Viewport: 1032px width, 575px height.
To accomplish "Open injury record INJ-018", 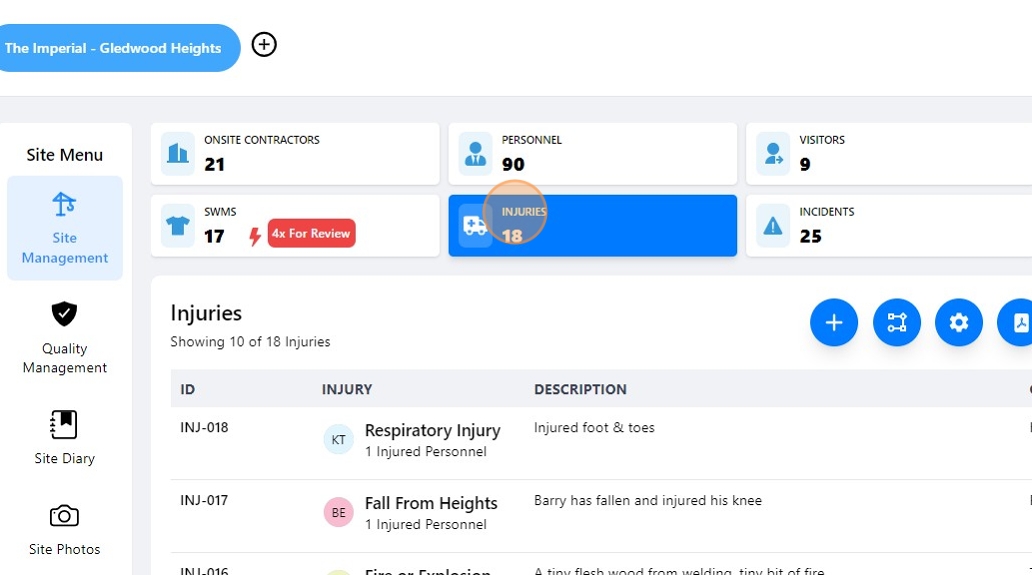I will [205, 428].
